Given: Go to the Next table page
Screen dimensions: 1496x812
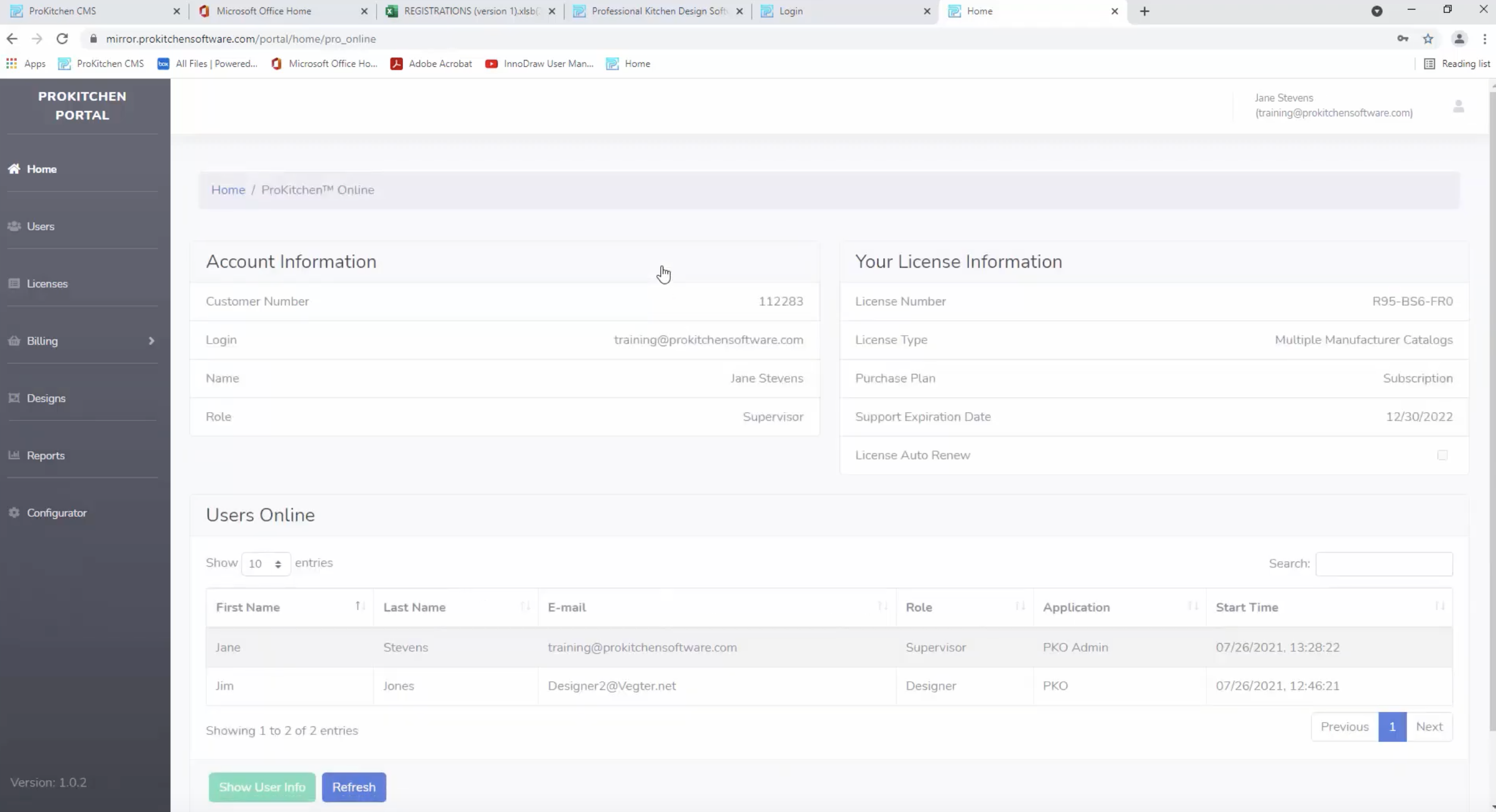Looking at the screenshot, I should click(x=1429, y=727).
